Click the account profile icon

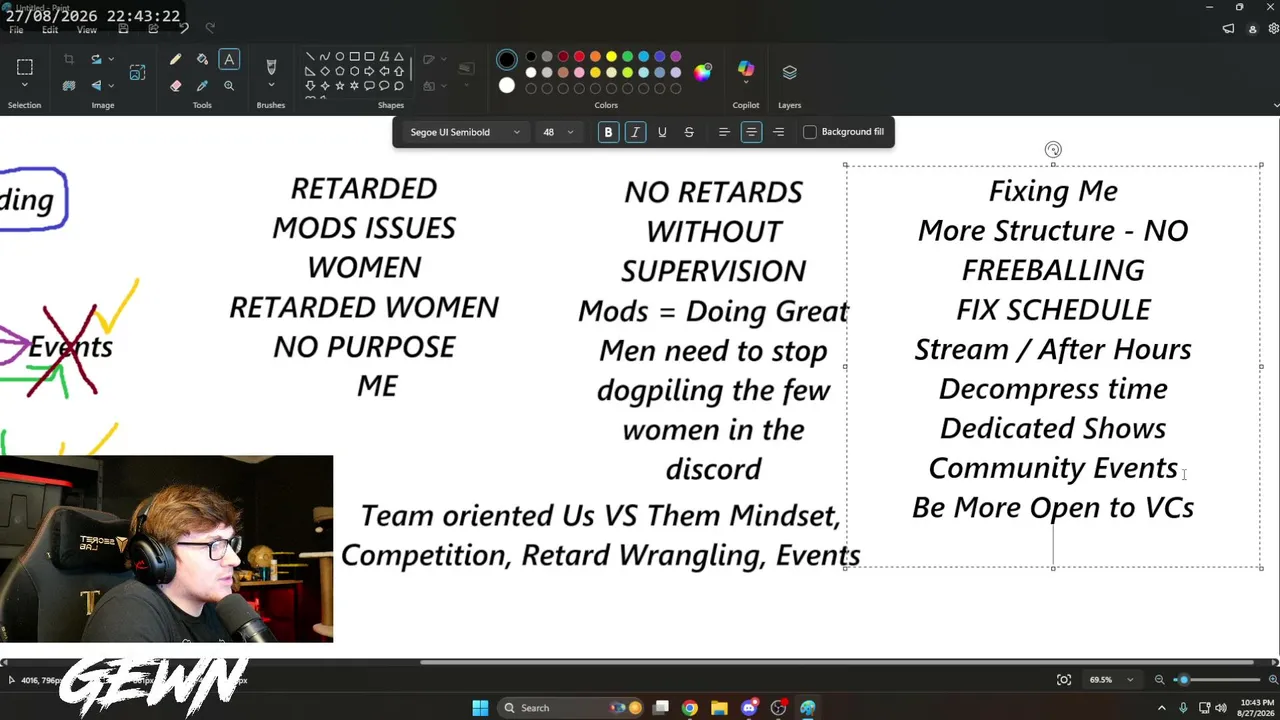click(1253, 29)
